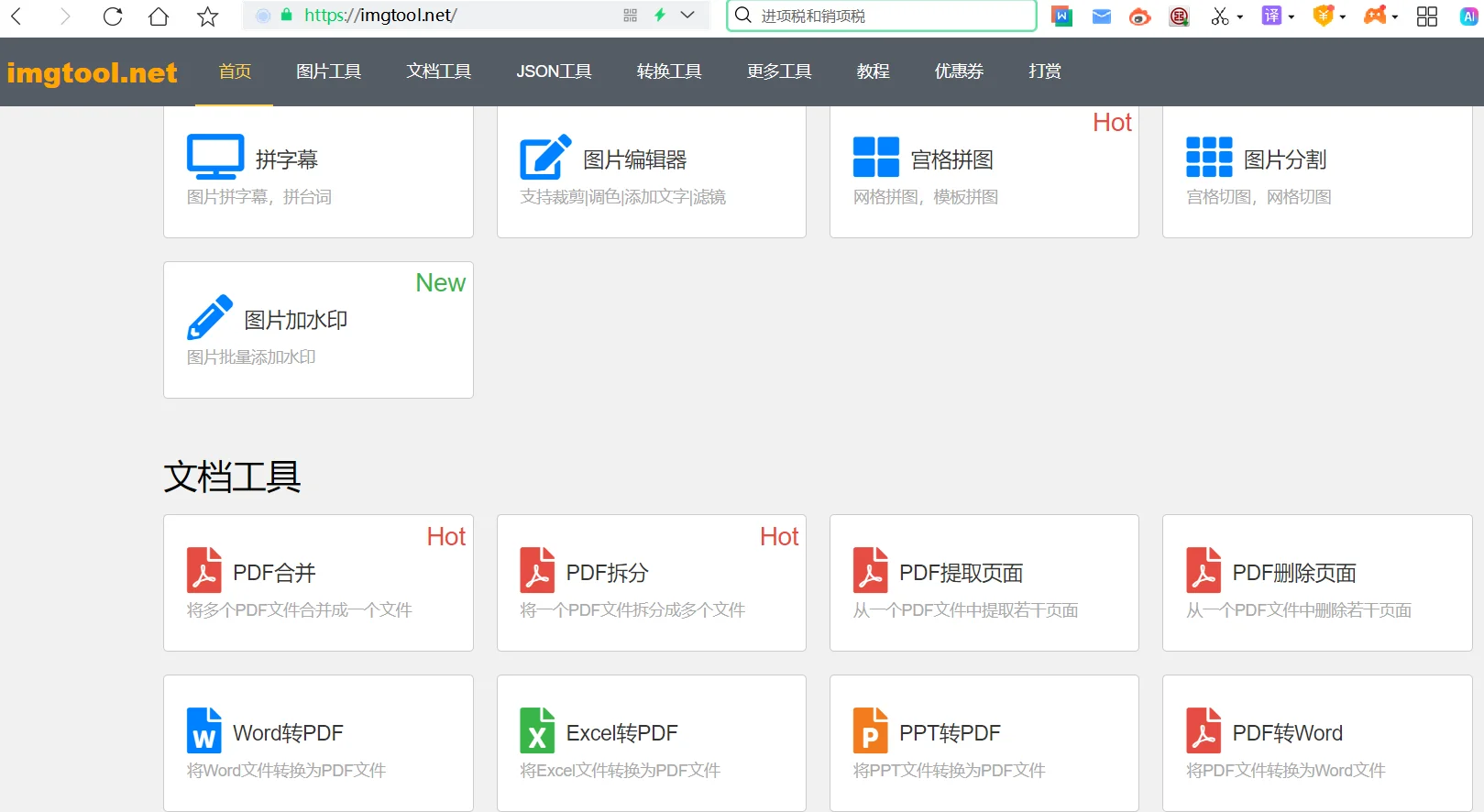This screenshot has height=812, width=1484.
Task: Click the PDF拆分 file icon
Action: (537, 570)
